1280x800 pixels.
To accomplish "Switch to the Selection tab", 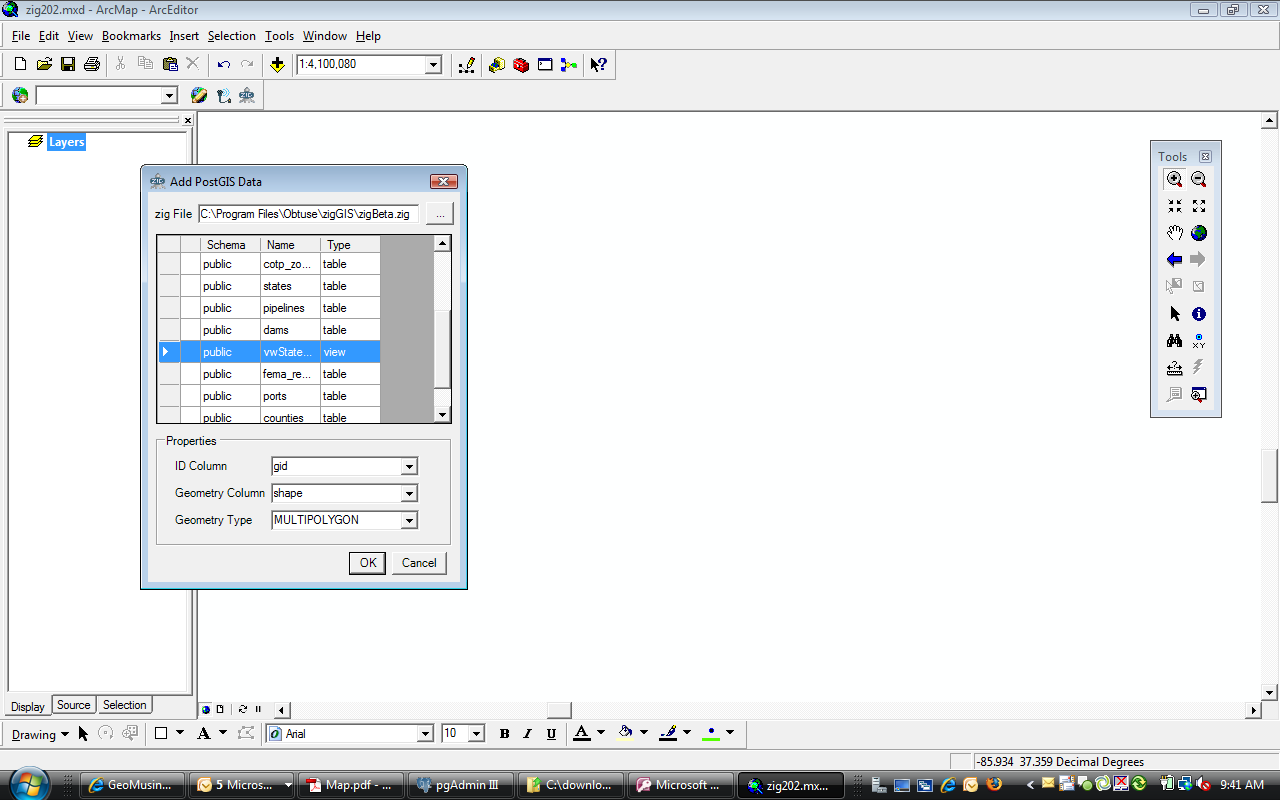I will click(125, 705).
